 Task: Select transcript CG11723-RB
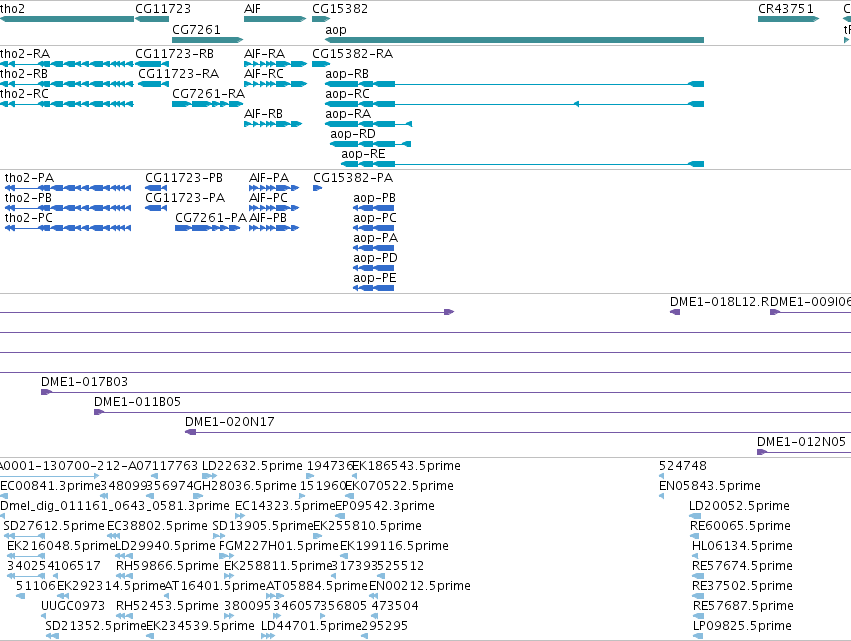(152, 64)
